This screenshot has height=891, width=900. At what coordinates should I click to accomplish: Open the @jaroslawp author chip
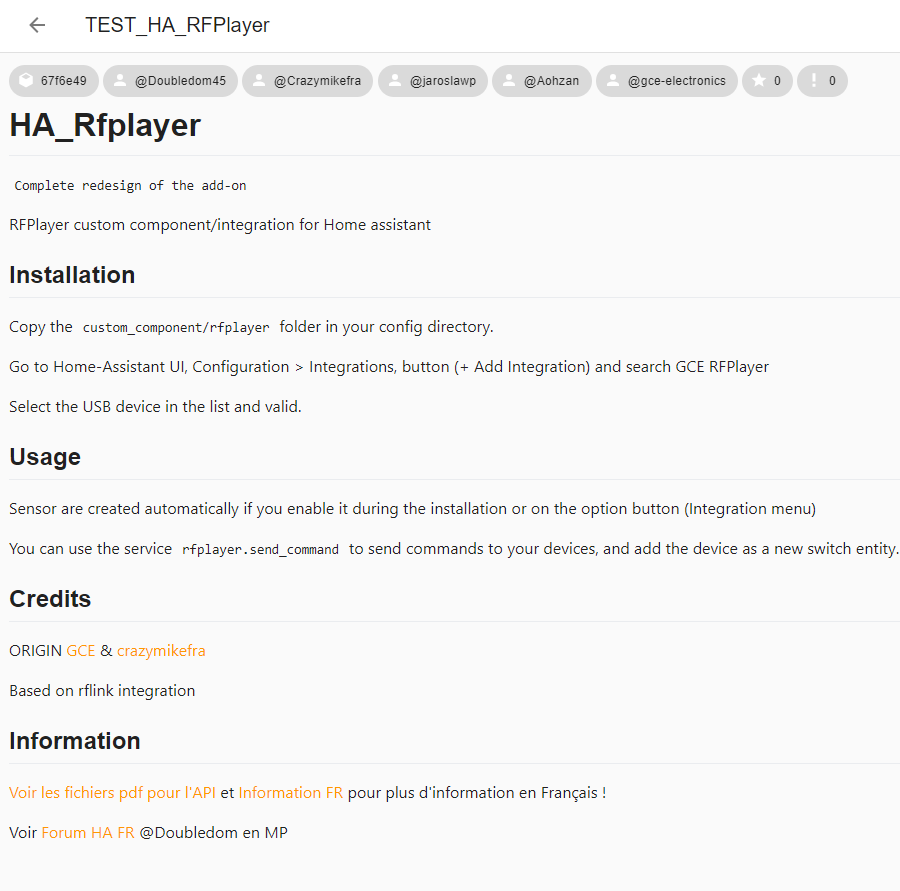tap(433, 81)
